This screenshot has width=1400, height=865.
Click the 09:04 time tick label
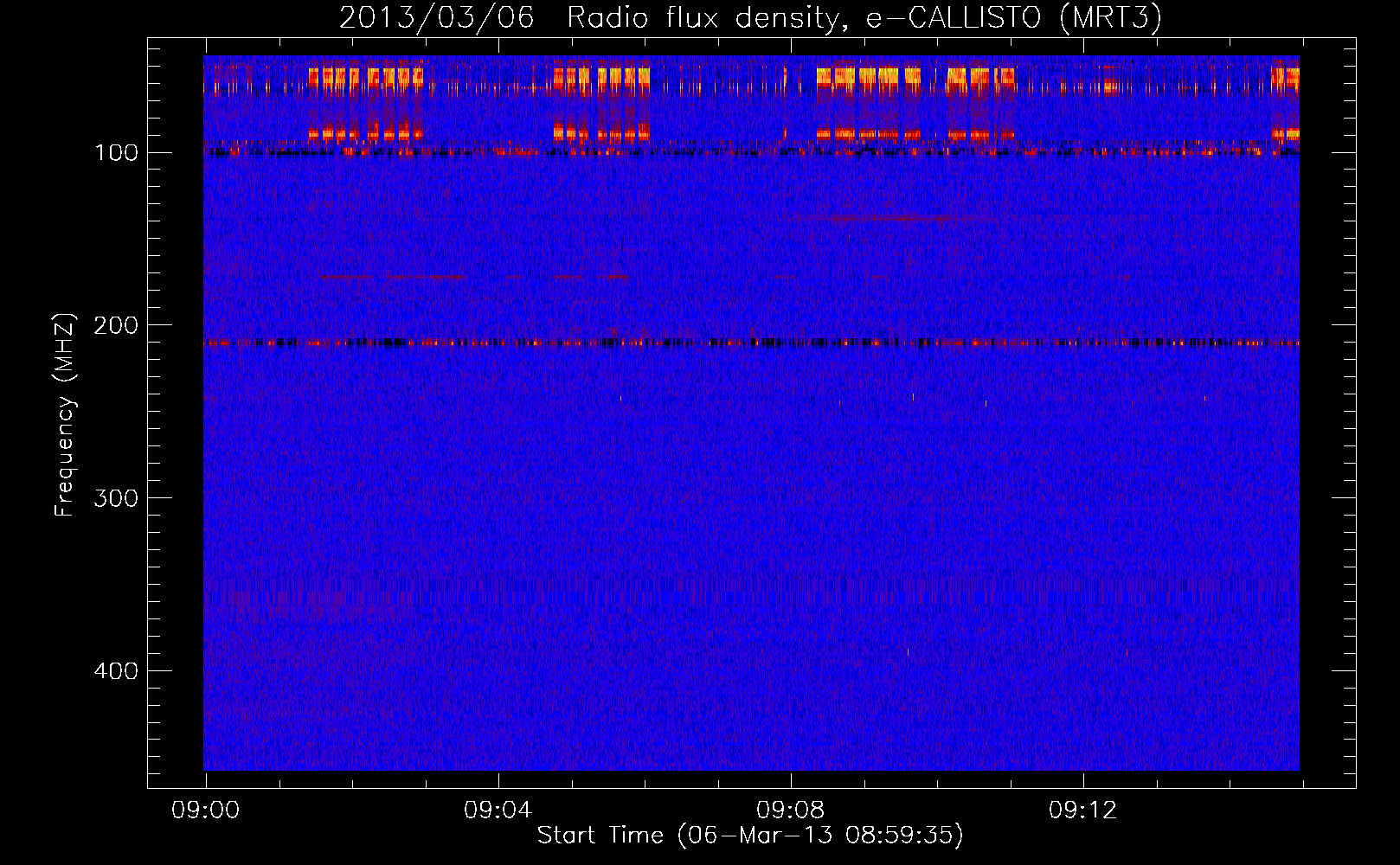tap(498, 811)
